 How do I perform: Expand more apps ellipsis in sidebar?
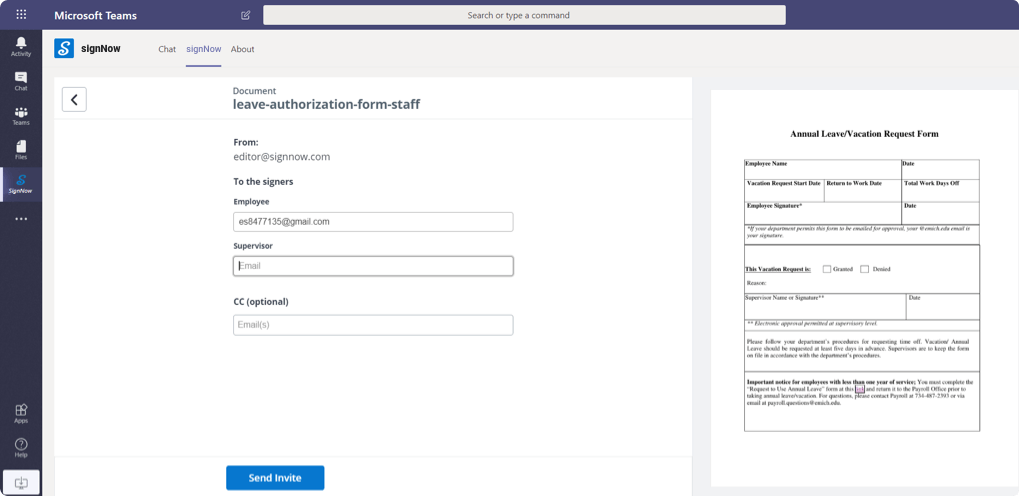21,219
